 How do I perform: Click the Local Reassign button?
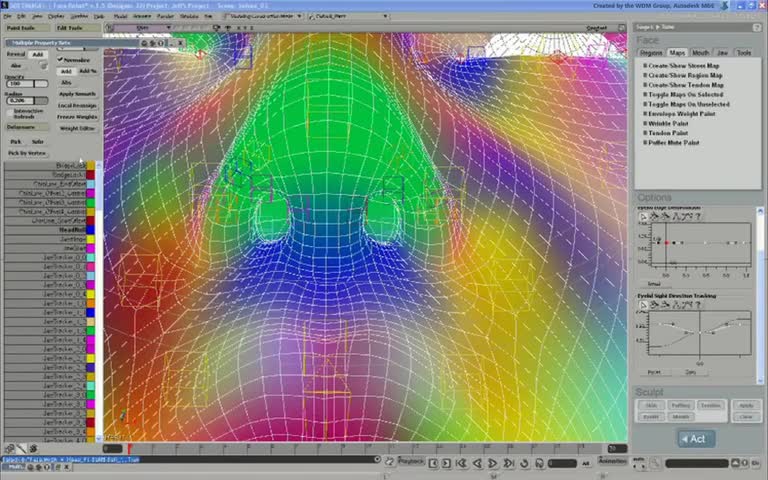pyautogui.click(x=77, y=105)
